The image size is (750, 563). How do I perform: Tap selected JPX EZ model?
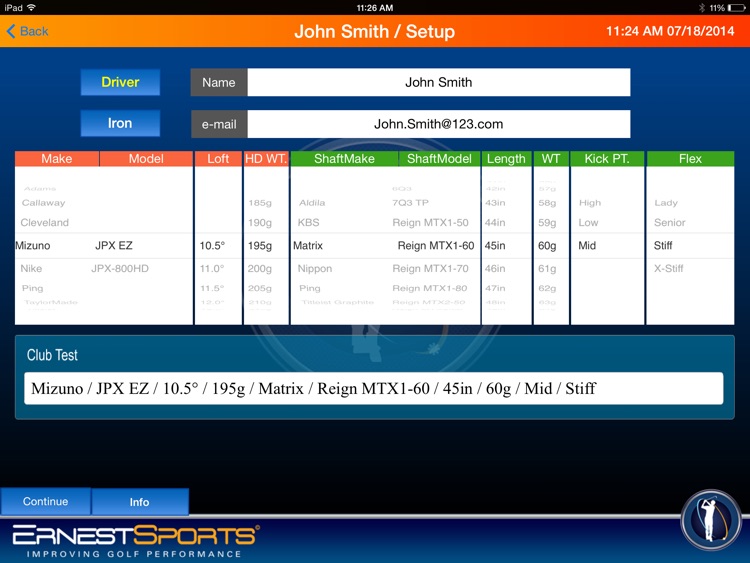[114, 245]
